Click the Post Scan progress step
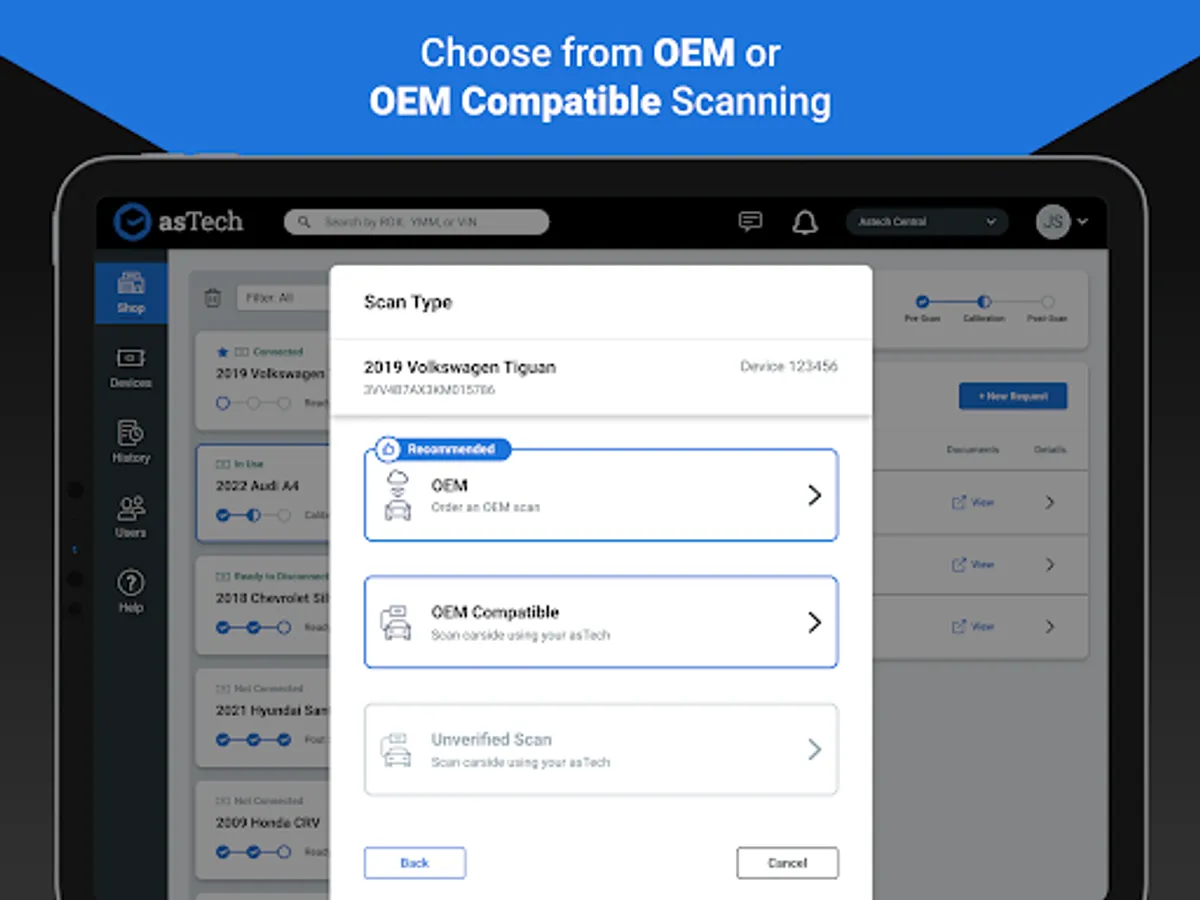 tap(1047, 307)
